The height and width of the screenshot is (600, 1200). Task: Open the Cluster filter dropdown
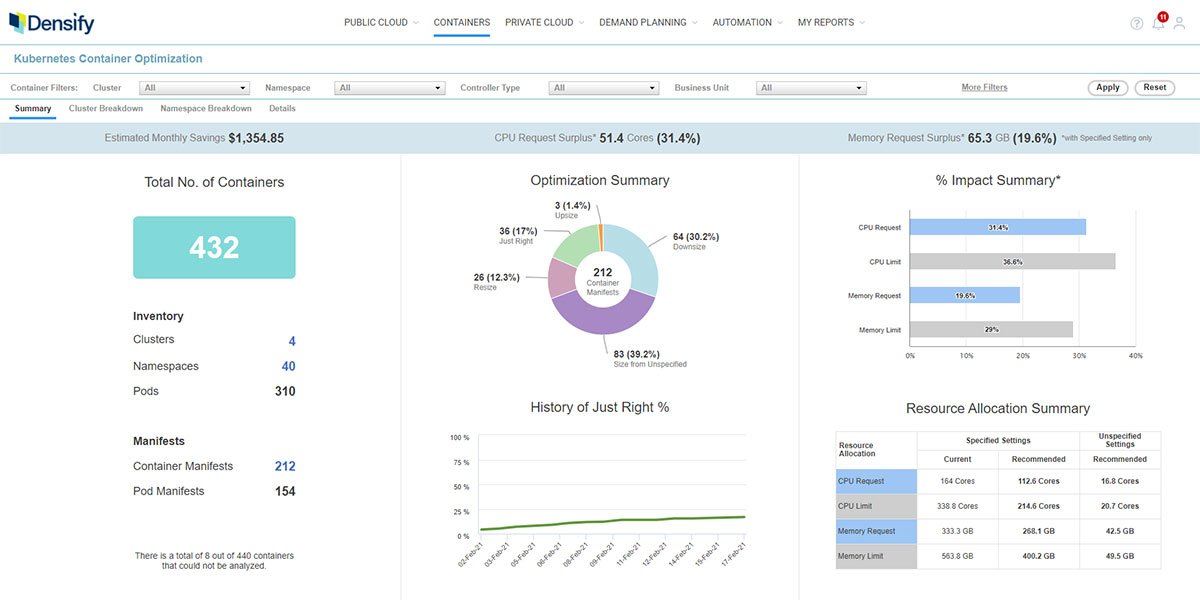coord(194,87)
